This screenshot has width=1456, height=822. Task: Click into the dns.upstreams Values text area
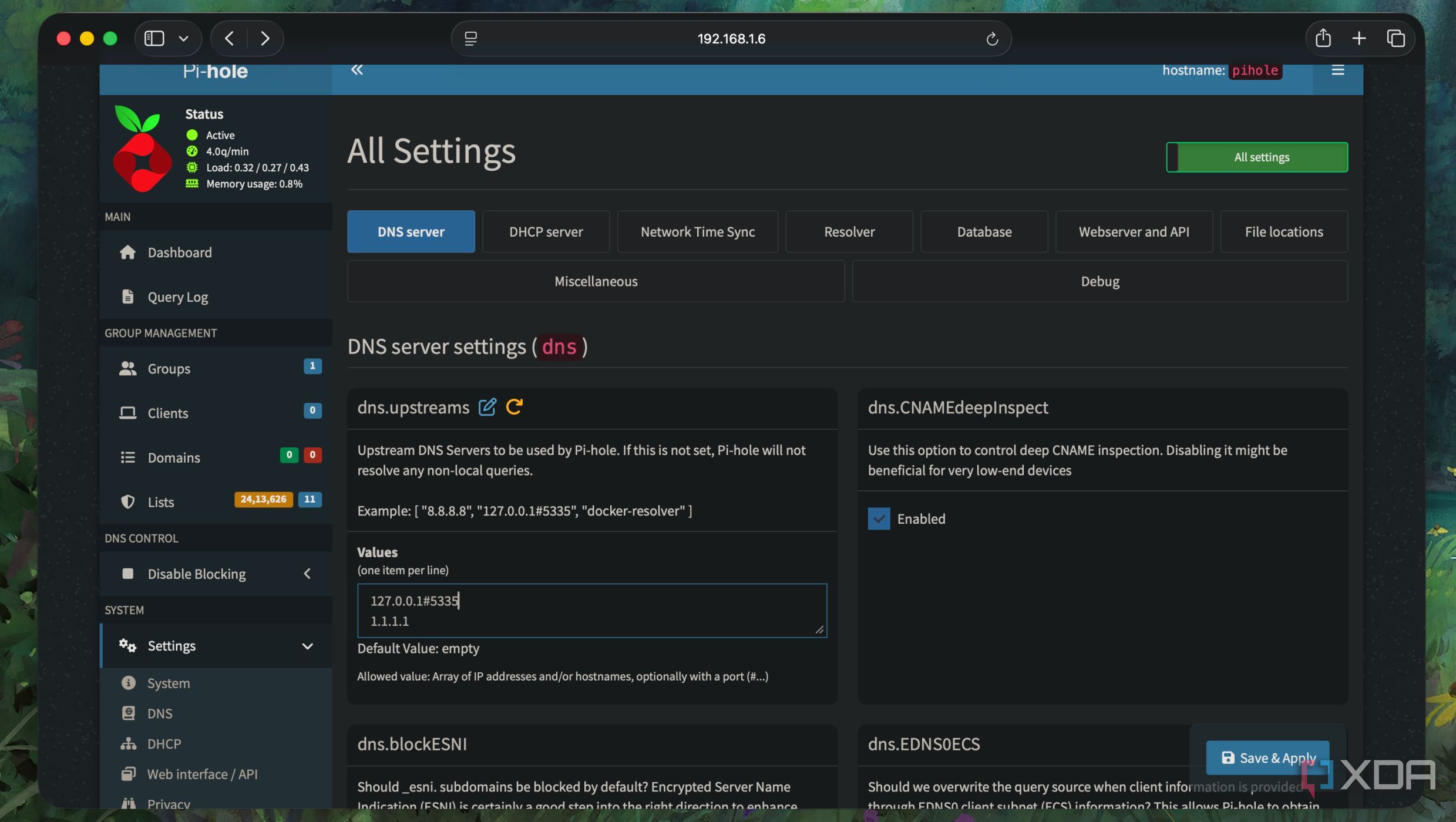[592, 611]
